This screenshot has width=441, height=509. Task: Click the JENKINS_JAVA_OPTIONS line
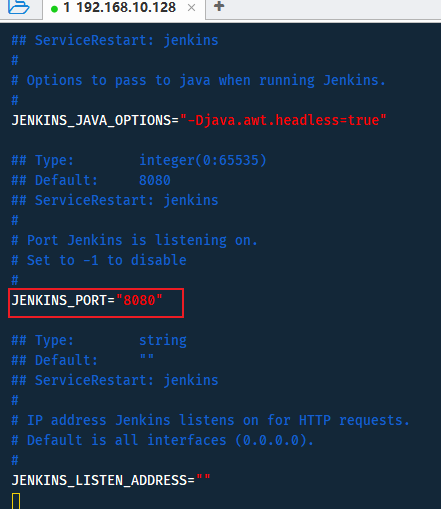[199, 120]
